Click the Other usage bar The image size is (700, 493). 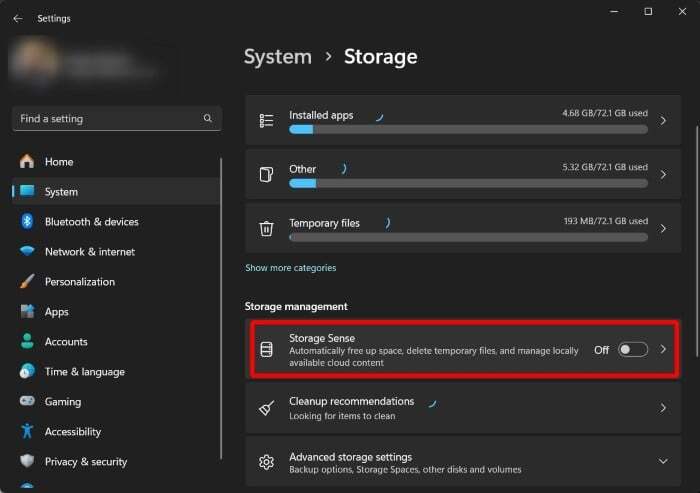(468, 183)
